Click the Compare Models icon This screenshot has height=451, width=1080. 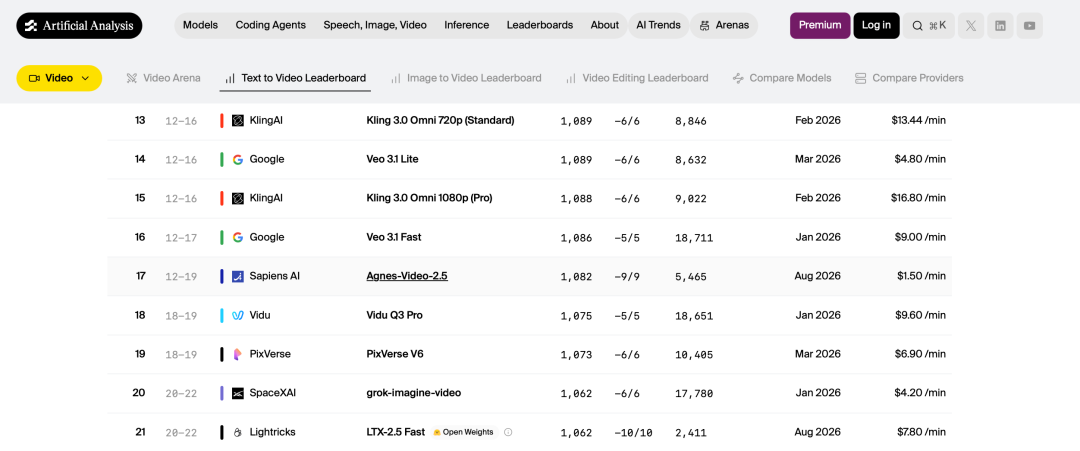coord(738,78)
